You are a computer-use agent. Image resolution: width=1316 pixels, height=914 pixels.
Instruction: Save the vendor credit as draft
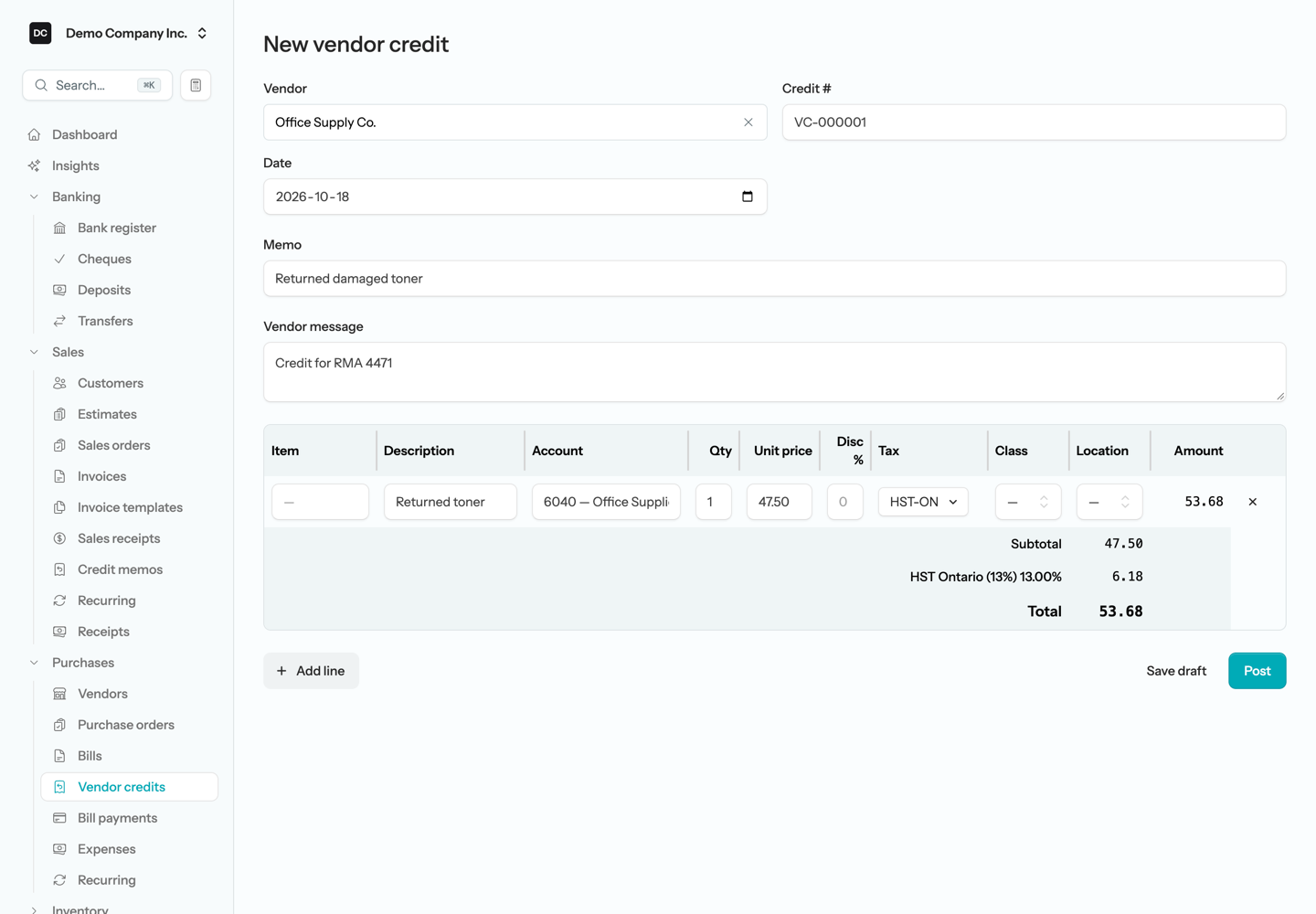coord(1176,671)
